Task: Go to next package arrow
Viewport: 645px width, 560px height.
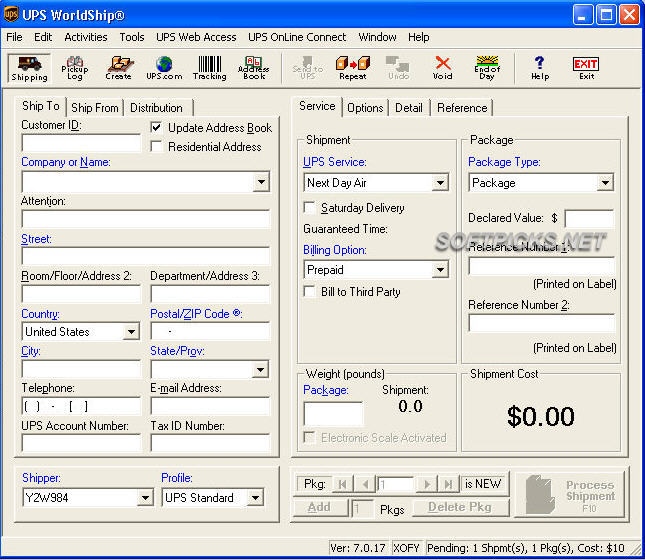Action: (x=427, y=484)
